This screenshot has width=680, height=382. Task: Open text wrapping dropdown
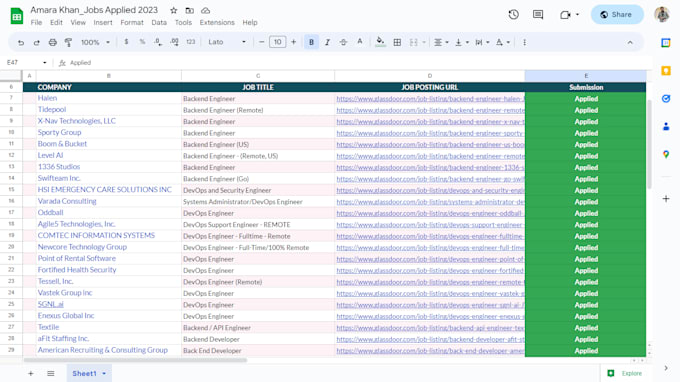(482, 42)
